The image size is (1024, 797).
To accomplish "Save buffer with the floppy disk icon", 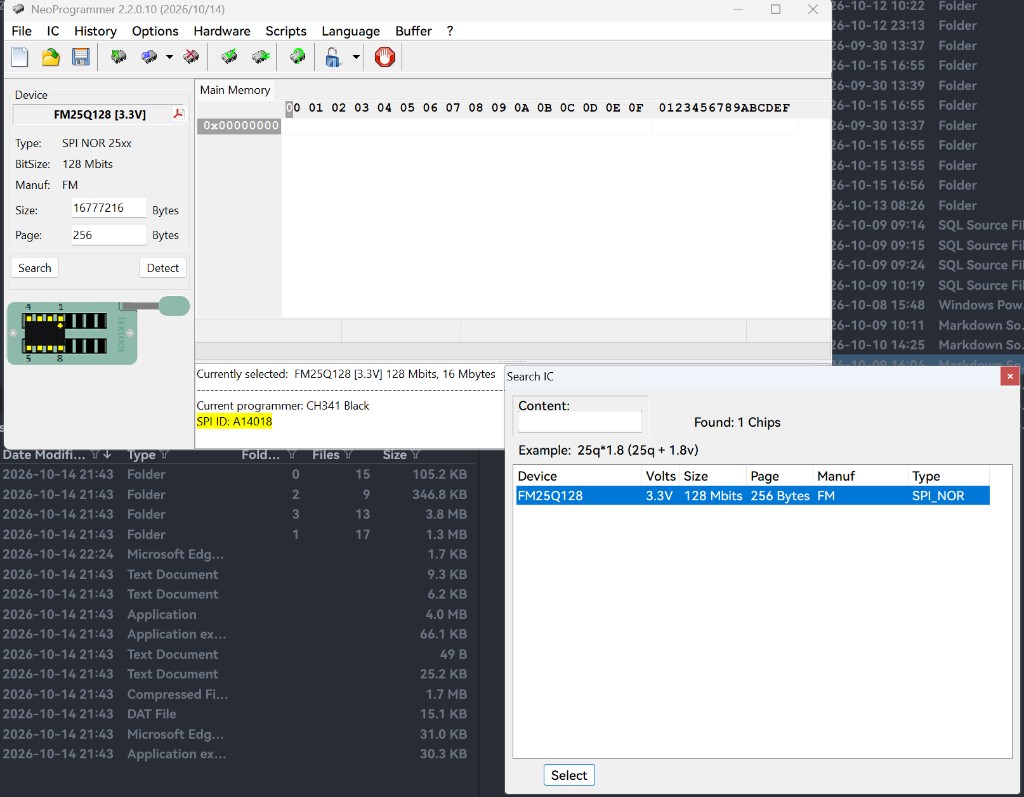I will 80,57.
